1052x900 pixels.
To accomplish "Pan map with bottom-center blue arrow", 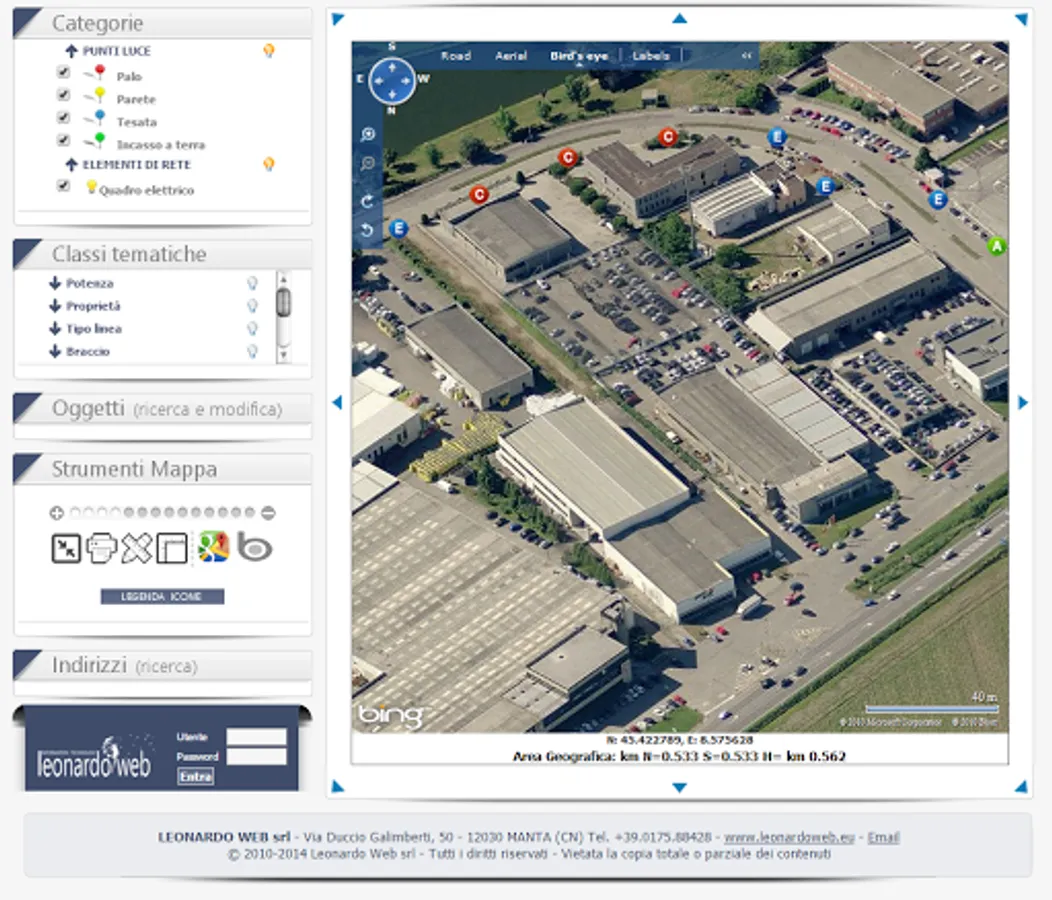I will [x=680, y=787].
